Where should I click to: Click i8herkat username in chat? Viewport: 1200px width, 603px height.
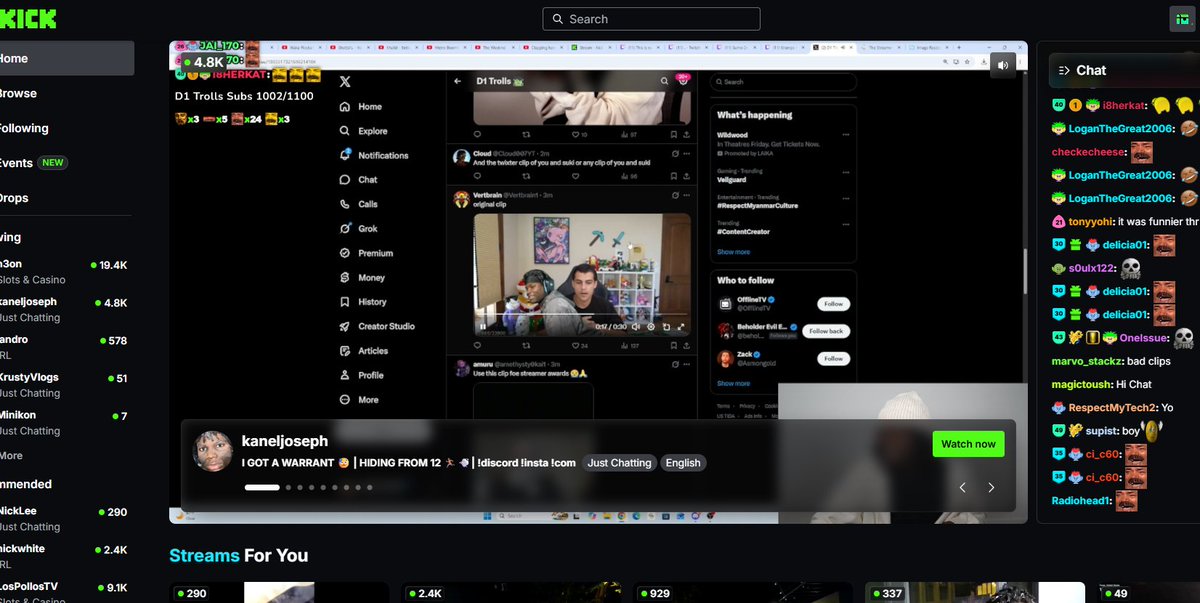(1123, 105)
